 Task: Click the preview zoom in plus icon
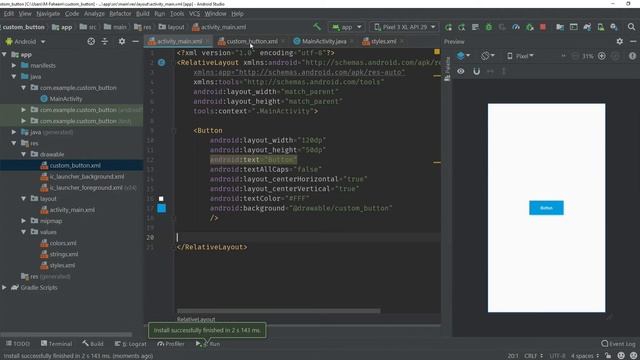coord(602,56)
